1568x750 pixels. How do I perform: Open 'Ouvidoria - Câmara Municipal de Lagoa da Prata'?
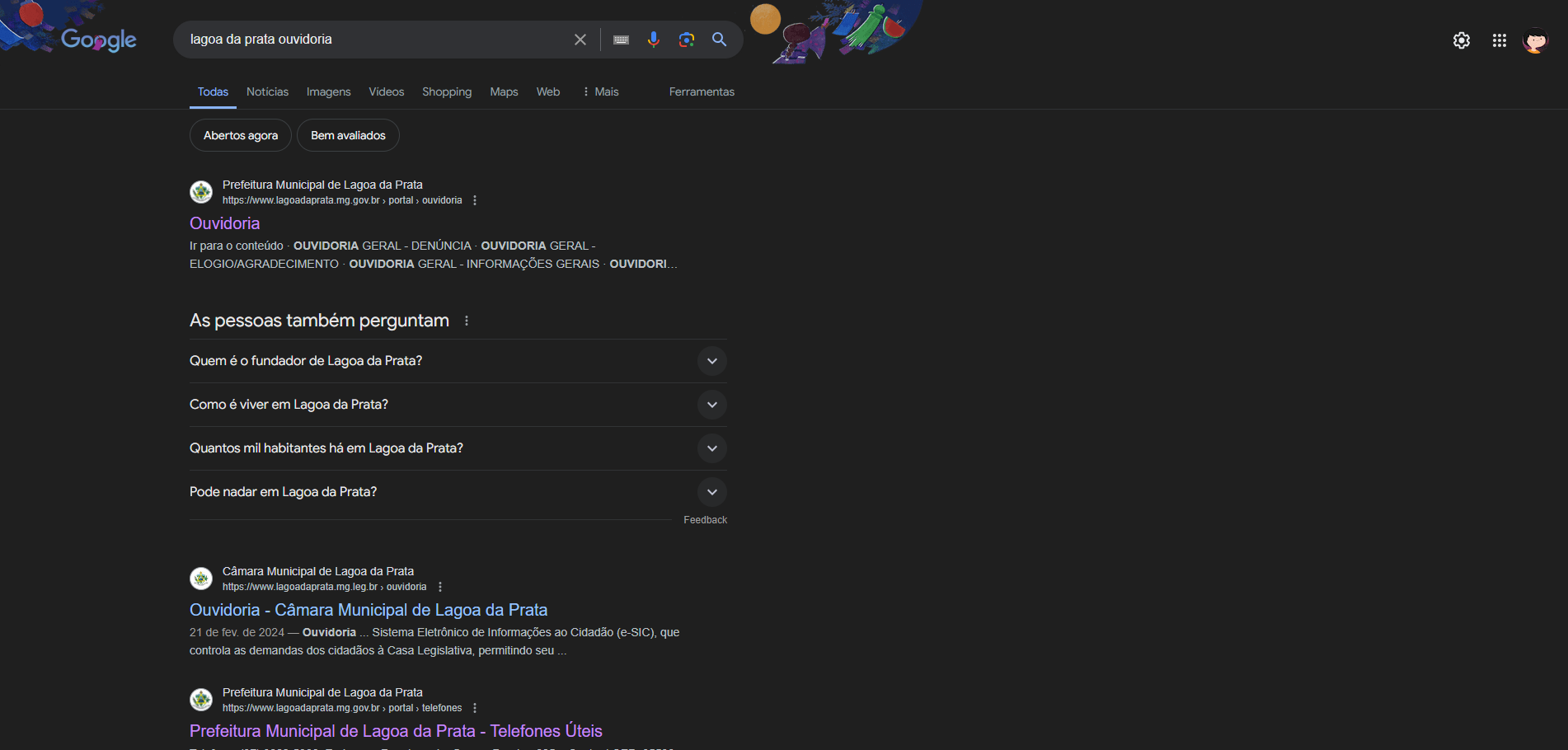[x=369, y=610]
